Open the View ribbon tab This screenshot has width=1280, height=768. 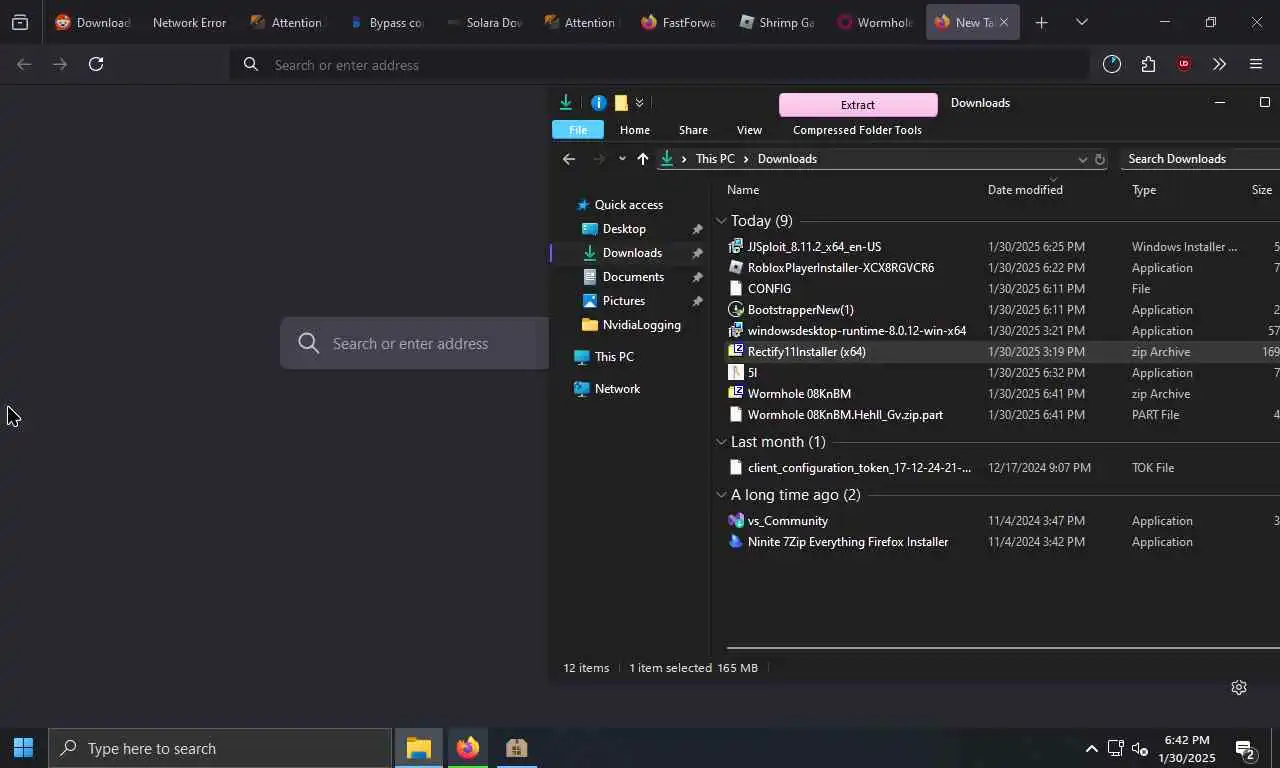click(749, 130)
